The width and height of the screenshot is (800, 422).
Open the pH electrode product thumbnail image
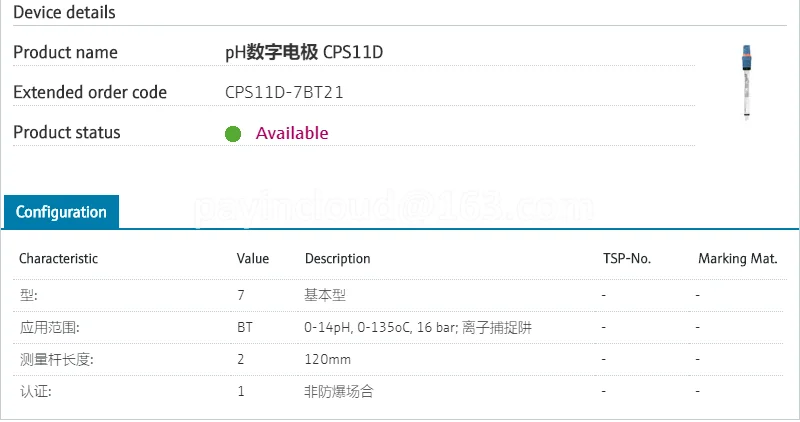(x=747, y=83)
